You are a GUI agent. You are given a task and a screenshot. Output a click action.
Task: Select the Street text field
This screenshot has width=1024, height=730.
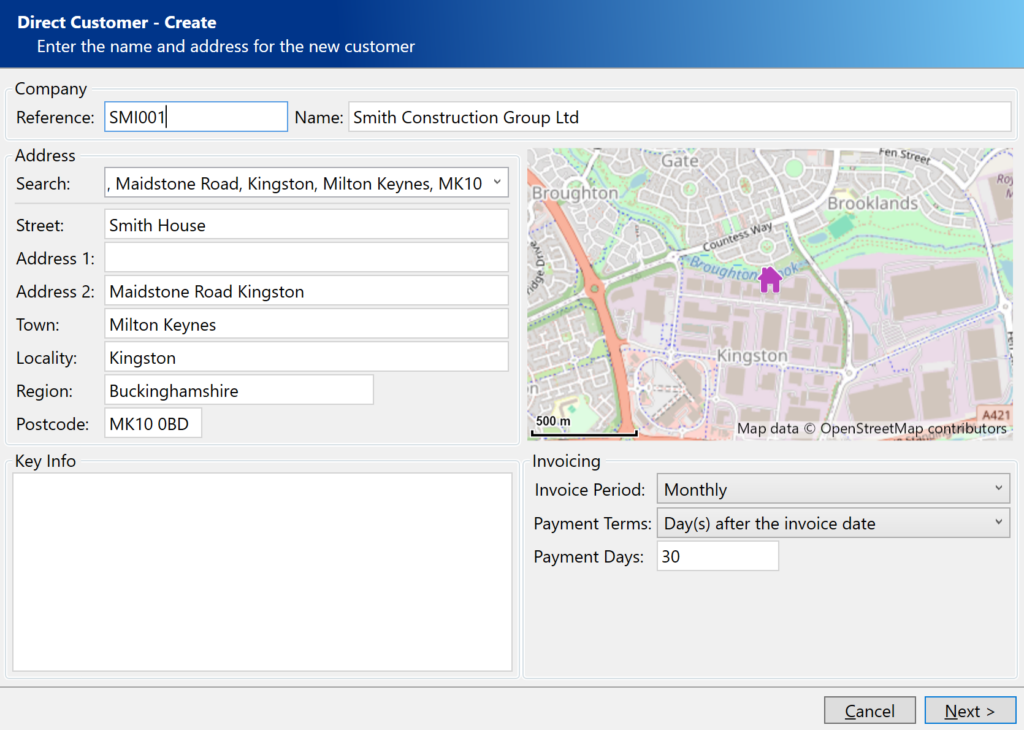coord(306,225)
